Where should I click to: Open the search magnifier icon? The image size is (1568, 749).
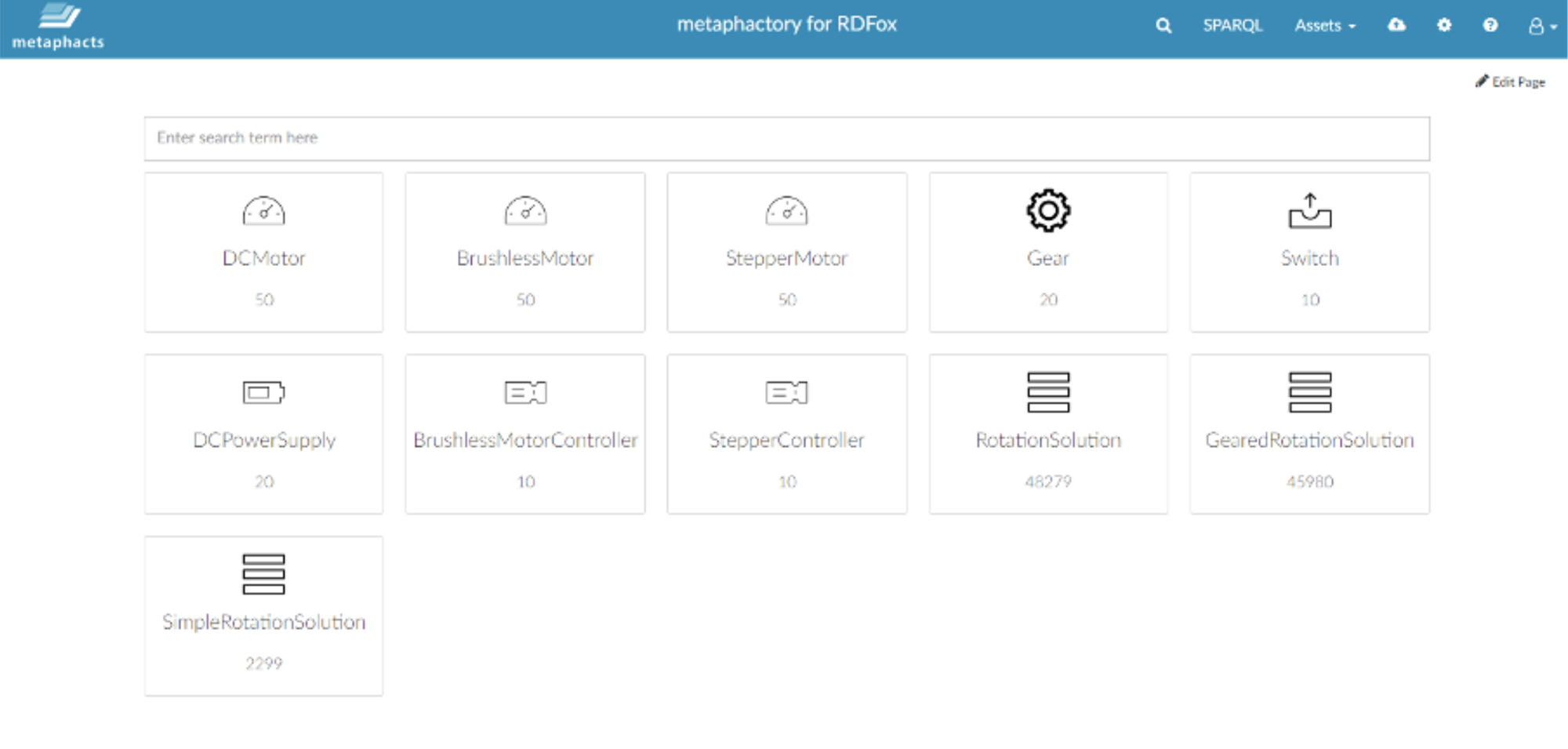click(1163, 26)
